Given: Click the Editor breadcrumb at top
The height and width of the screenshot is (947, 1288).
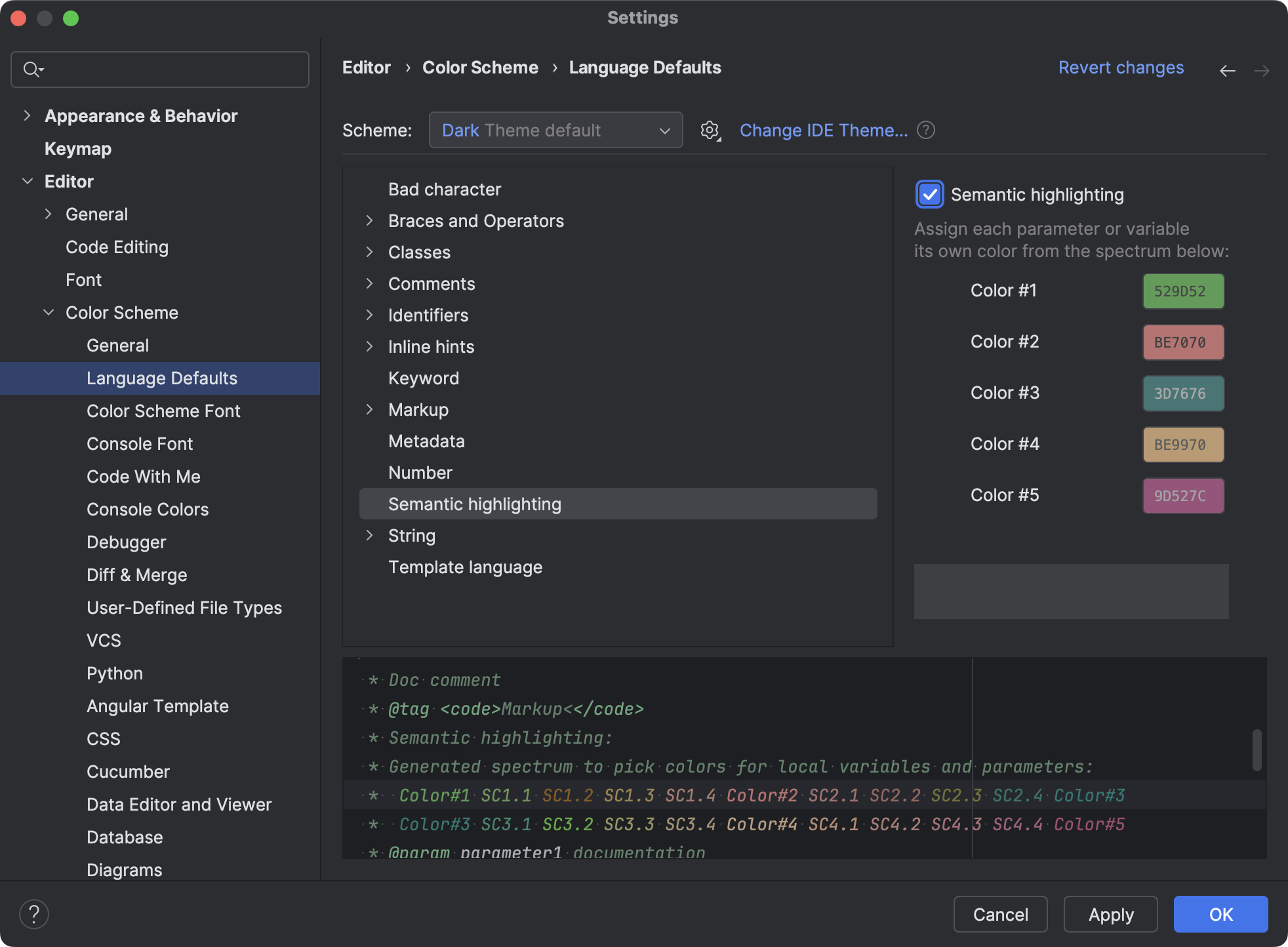Looking at the screenshot, I should click(366, 68).
